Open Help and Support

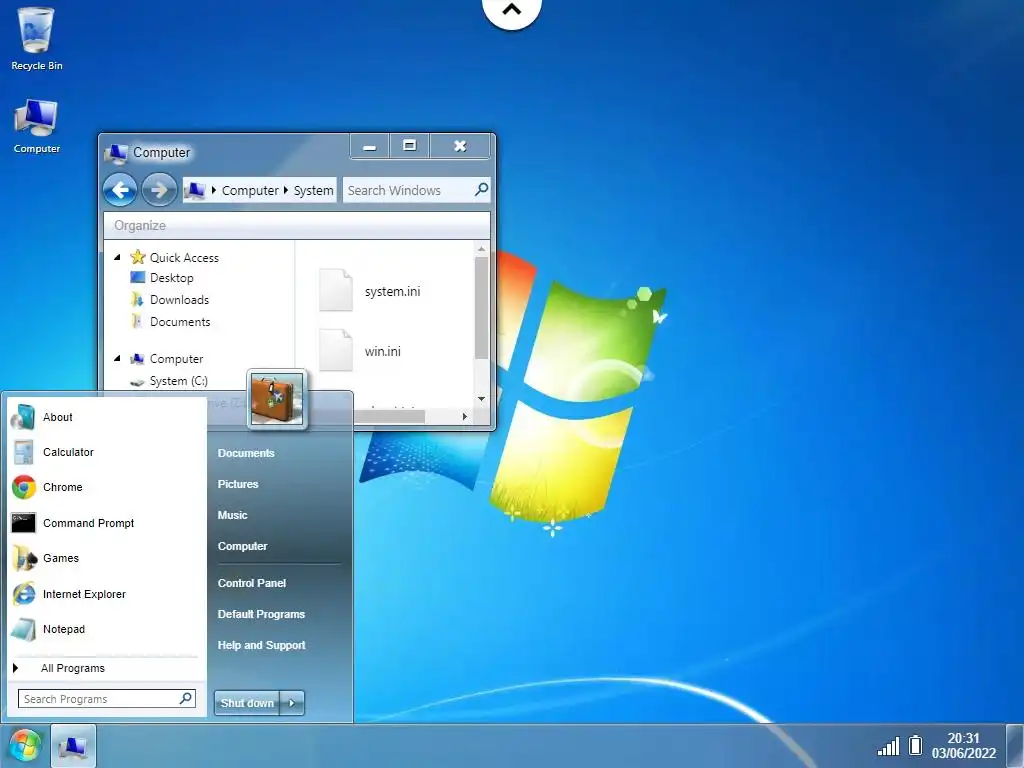[261, 645]
